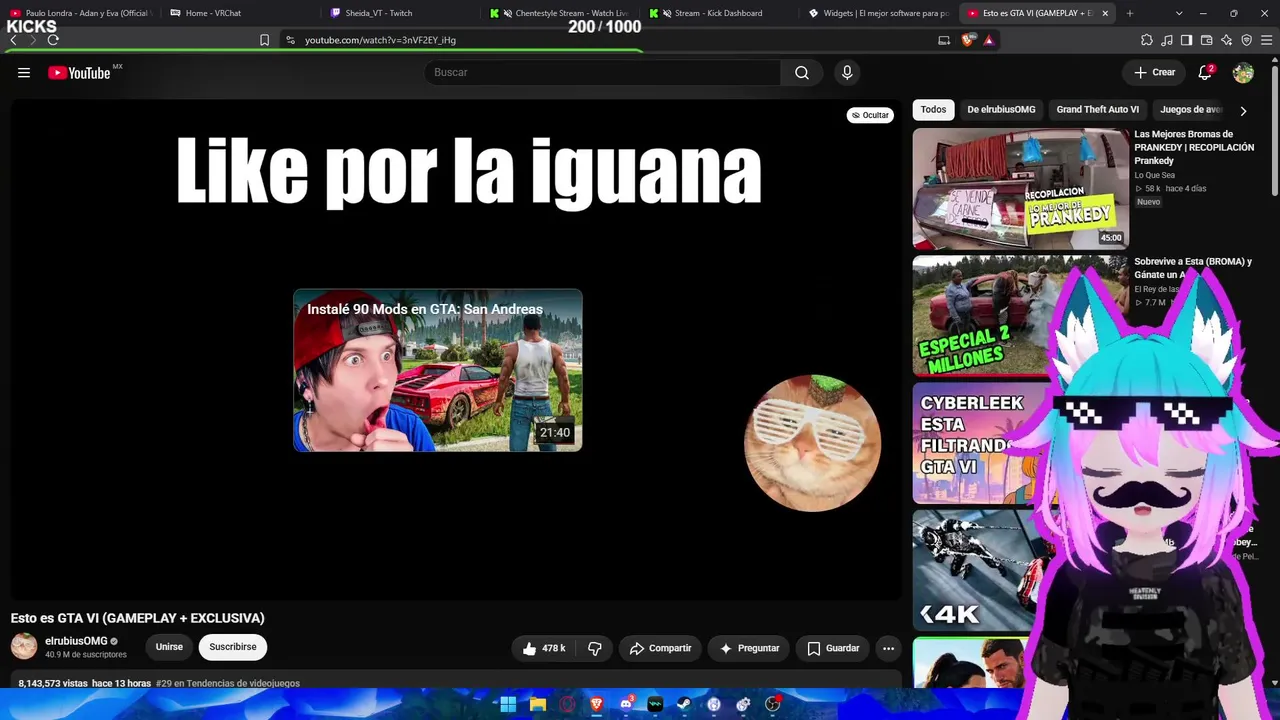Viewport: 1280px width, 720px height.
Task: Open the elrubiusOMG channel name link
Action: (76, 641)
